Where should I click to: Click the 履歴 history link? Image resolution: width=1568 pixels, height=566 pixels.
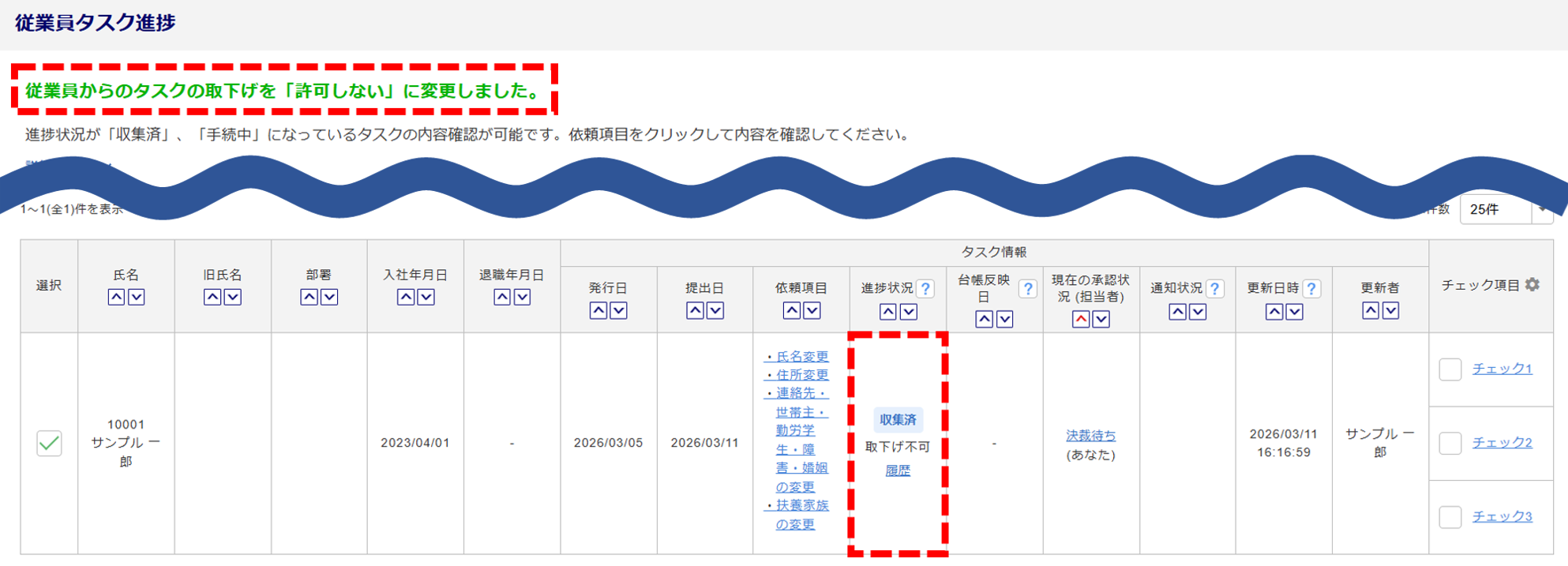[898, 470]
